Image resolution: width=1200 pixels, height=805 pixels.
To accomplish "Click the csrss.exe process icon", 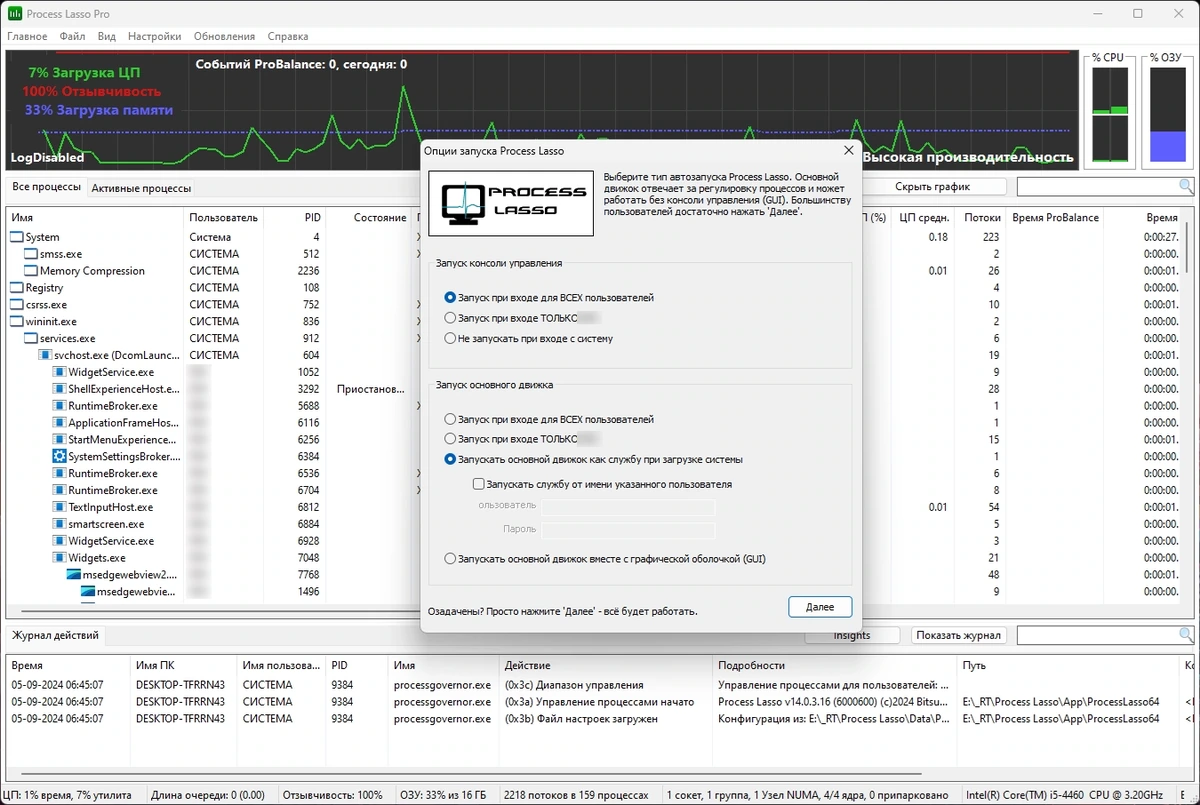I will point(17,305).
